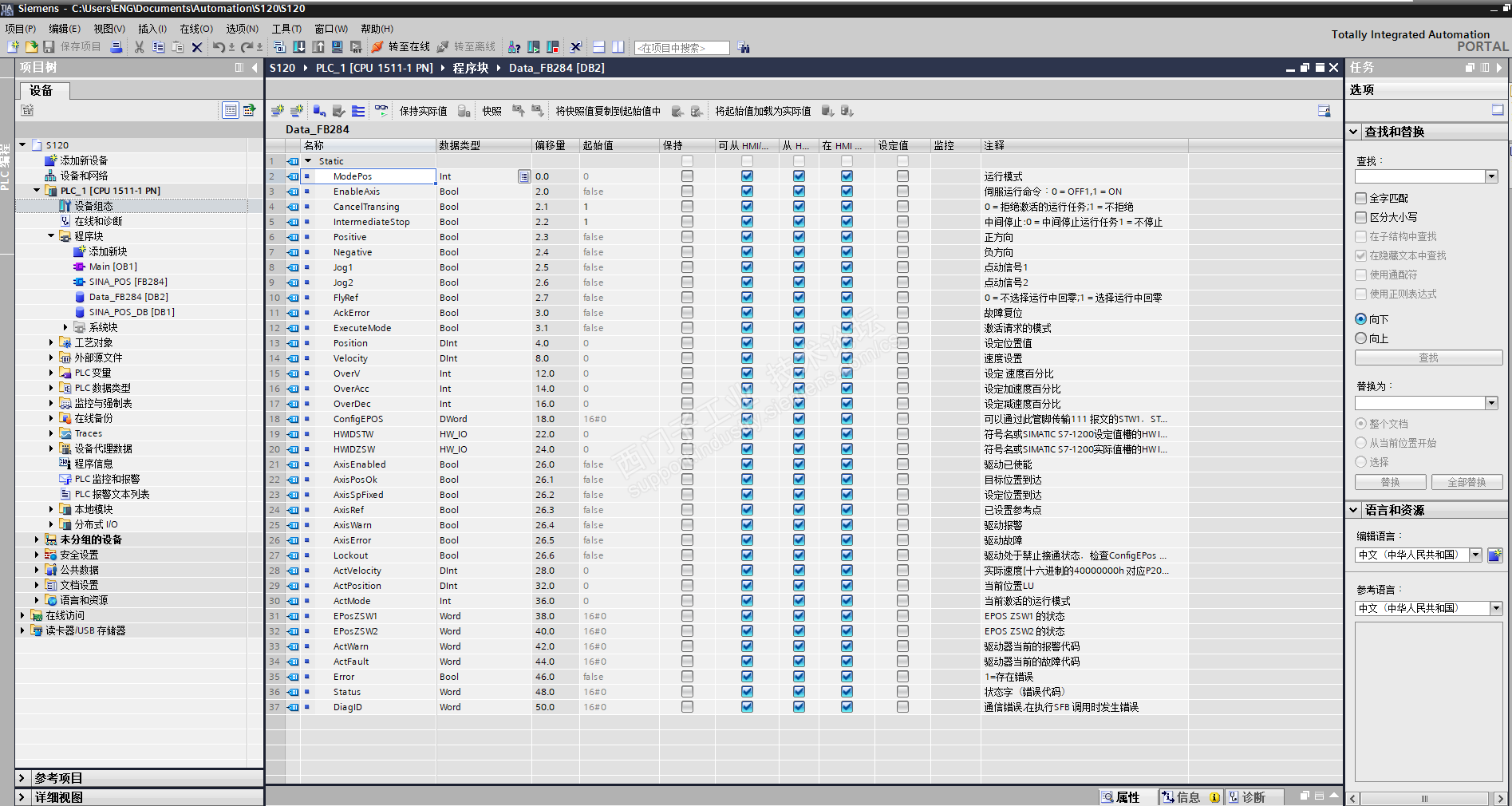Open the 编辑(E) menu
This screenshot has width=1512, height=806.
pyautogui.click(x=65, y=29)
